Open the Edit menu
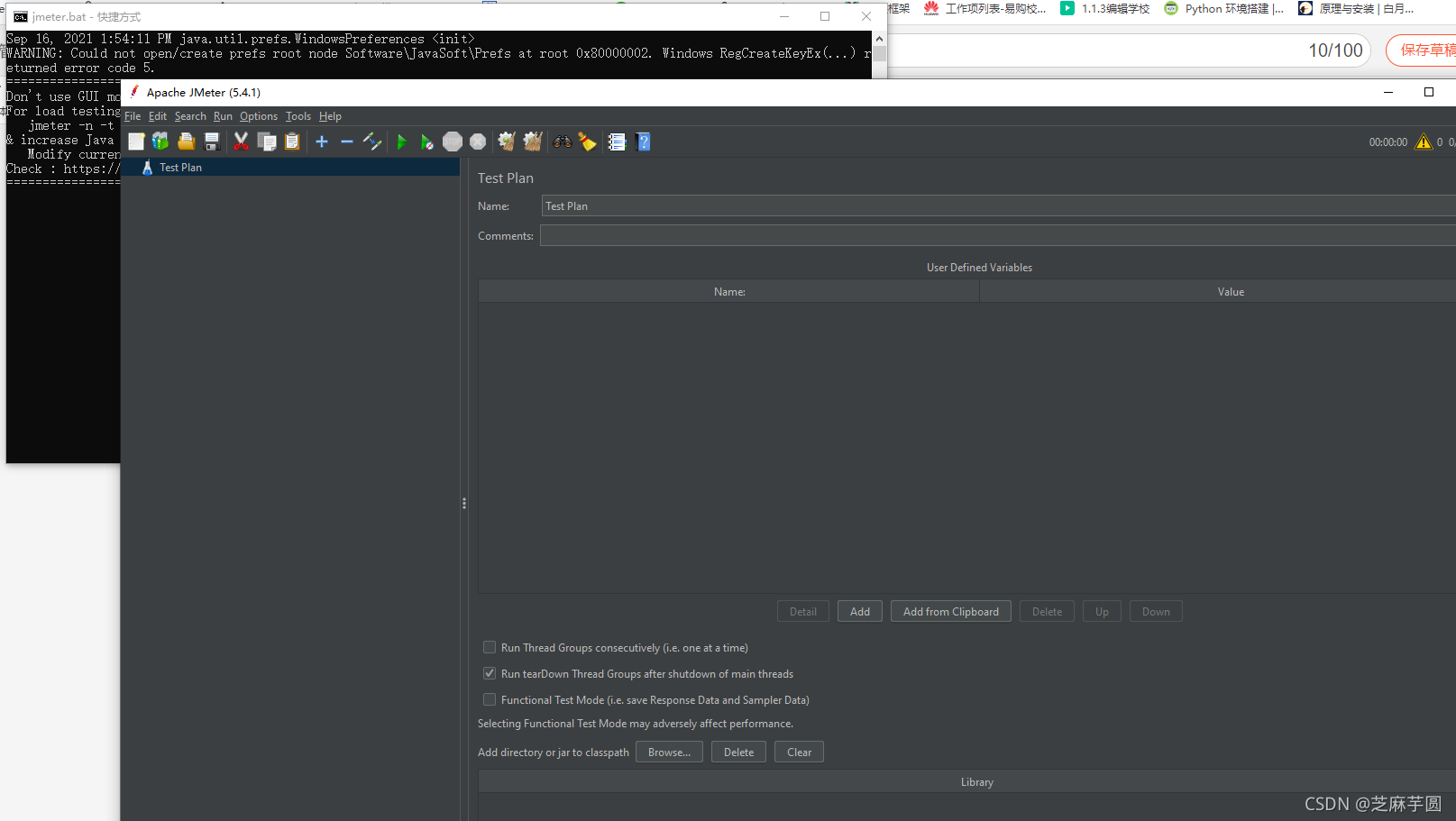This screenshot has width=1456, height=821. pyautogui.click(x=158, y=116)
